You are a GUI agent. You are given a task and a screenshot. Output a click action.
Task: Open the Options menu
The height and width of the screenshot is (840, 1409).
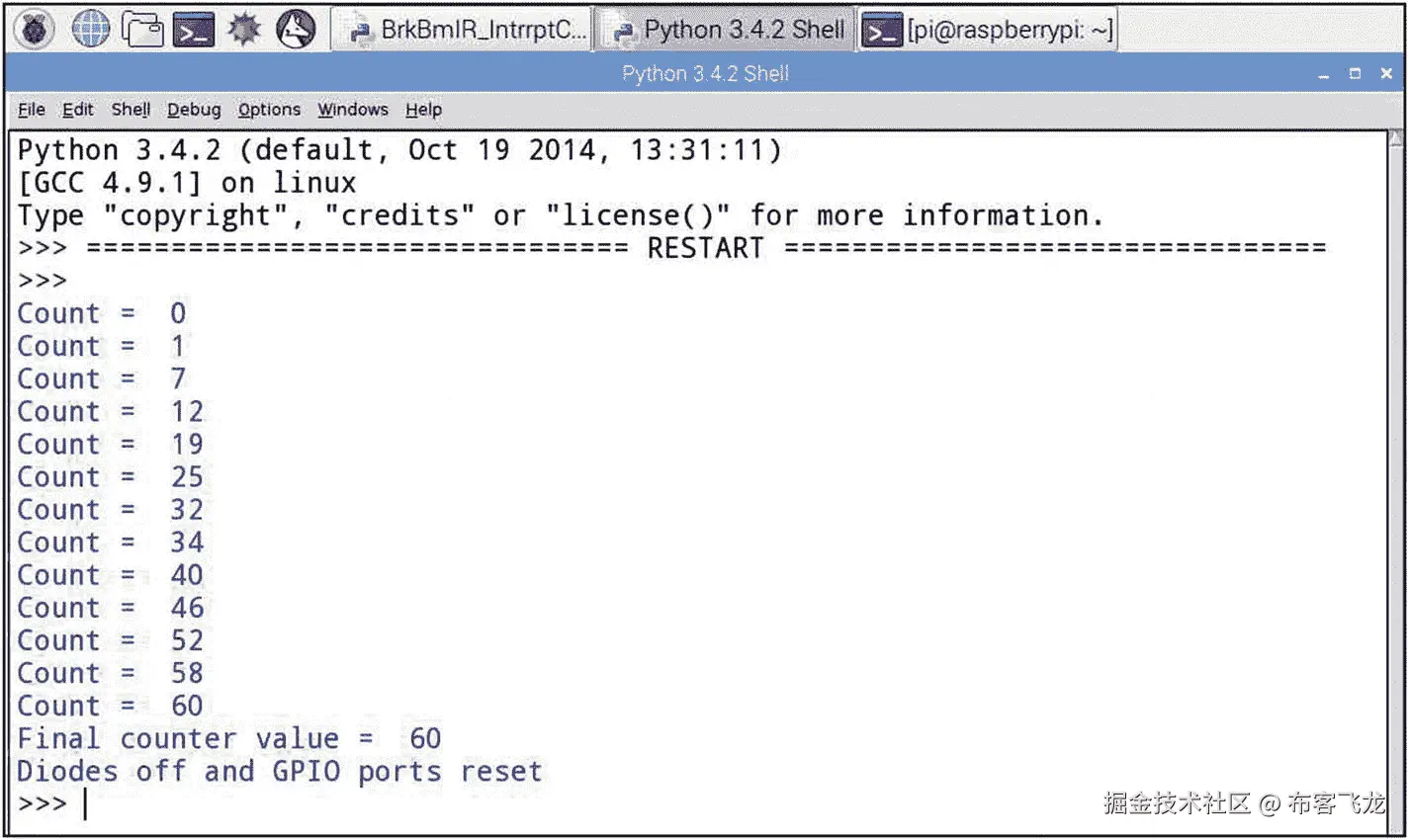[269, 110]
